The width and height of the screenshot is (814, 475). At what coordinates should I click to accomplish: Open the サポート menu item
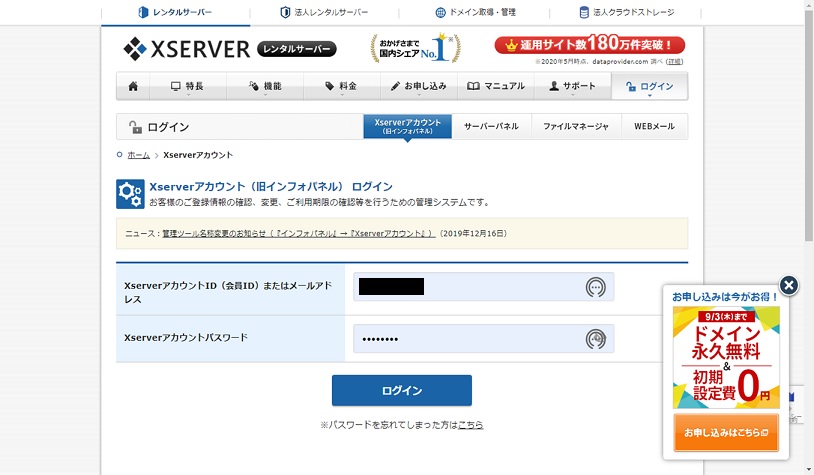(x=573, y=86)
